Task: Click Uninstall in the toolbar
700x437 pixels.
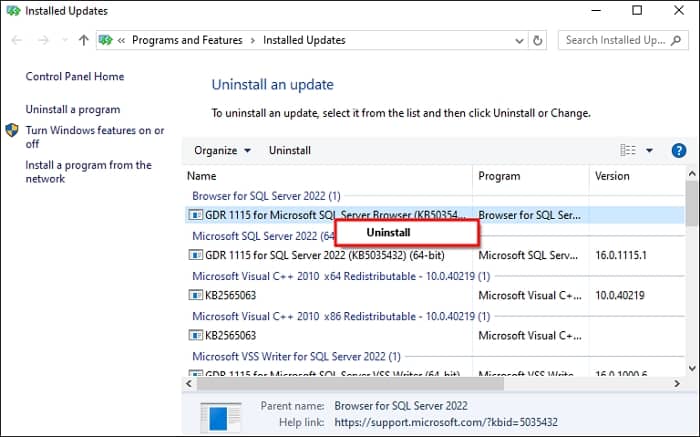Action: click(290, 150)
